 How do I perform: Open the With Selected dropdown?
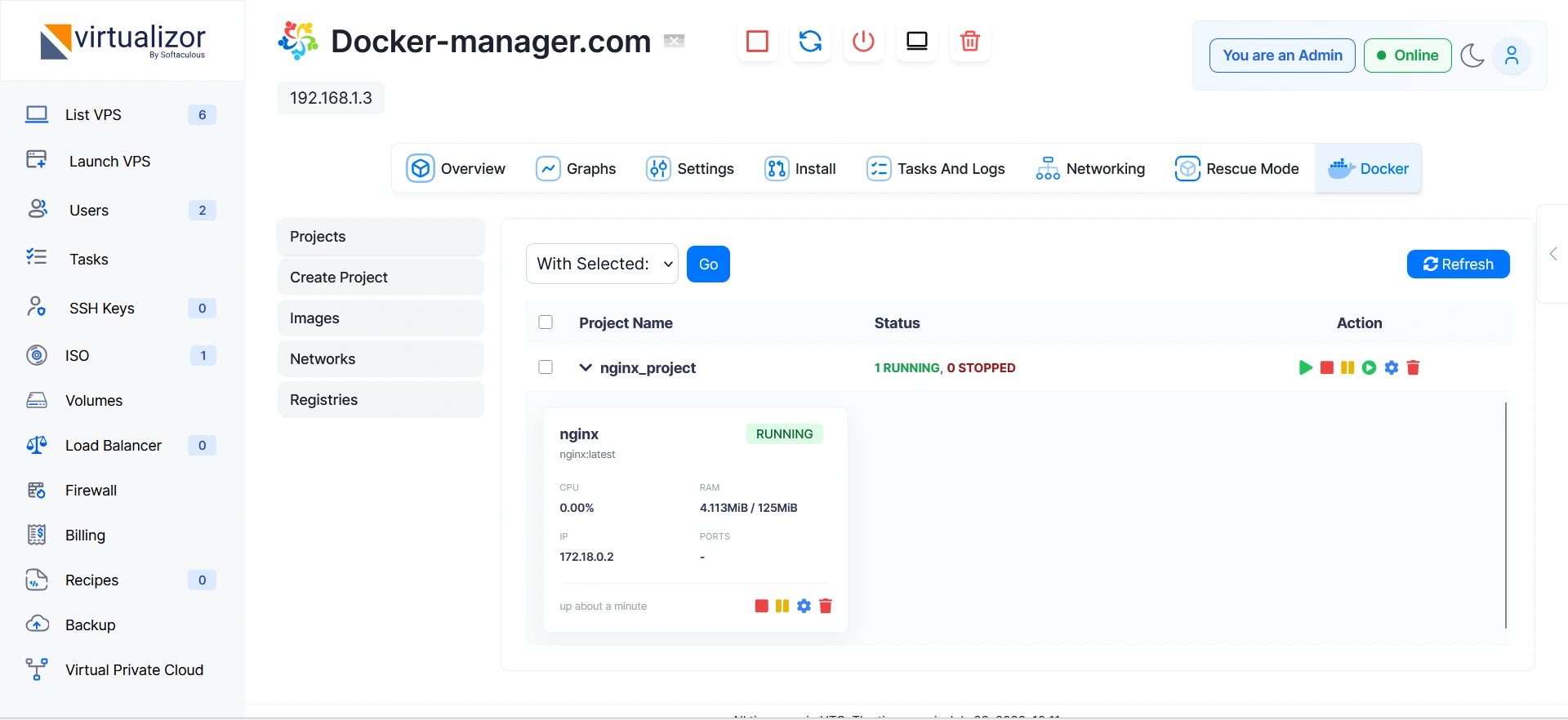602,264
